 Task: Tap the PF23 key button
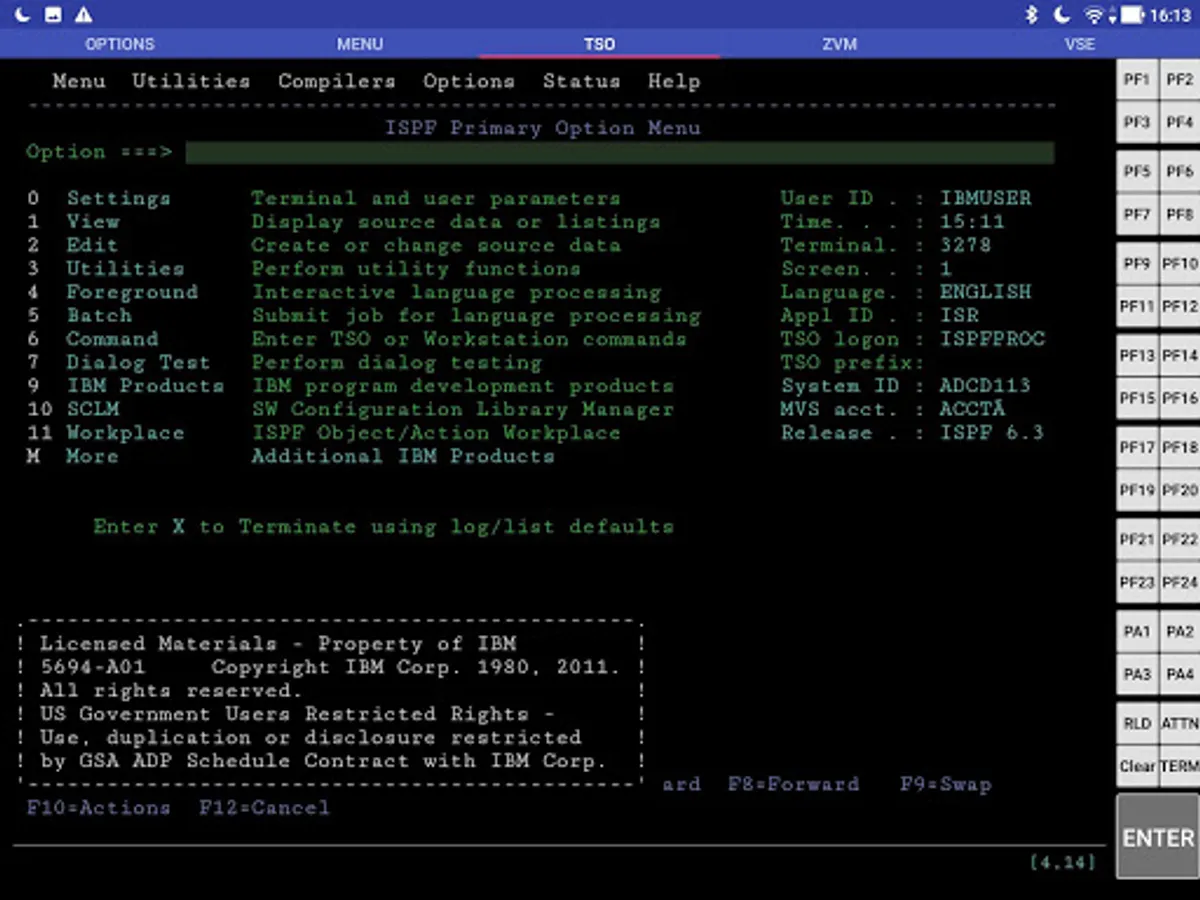click(1137, 583)
